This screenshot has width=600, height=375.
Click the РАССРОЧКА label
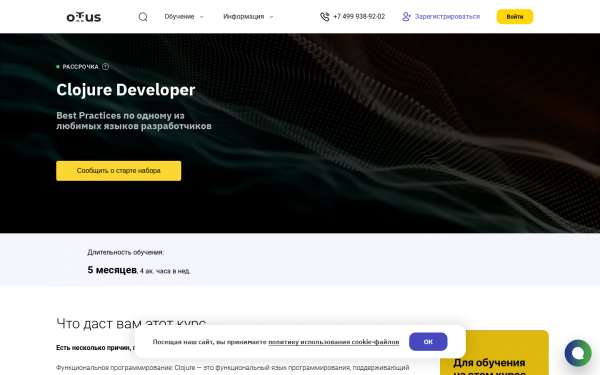pyautogui.click(x=80, y=67)
